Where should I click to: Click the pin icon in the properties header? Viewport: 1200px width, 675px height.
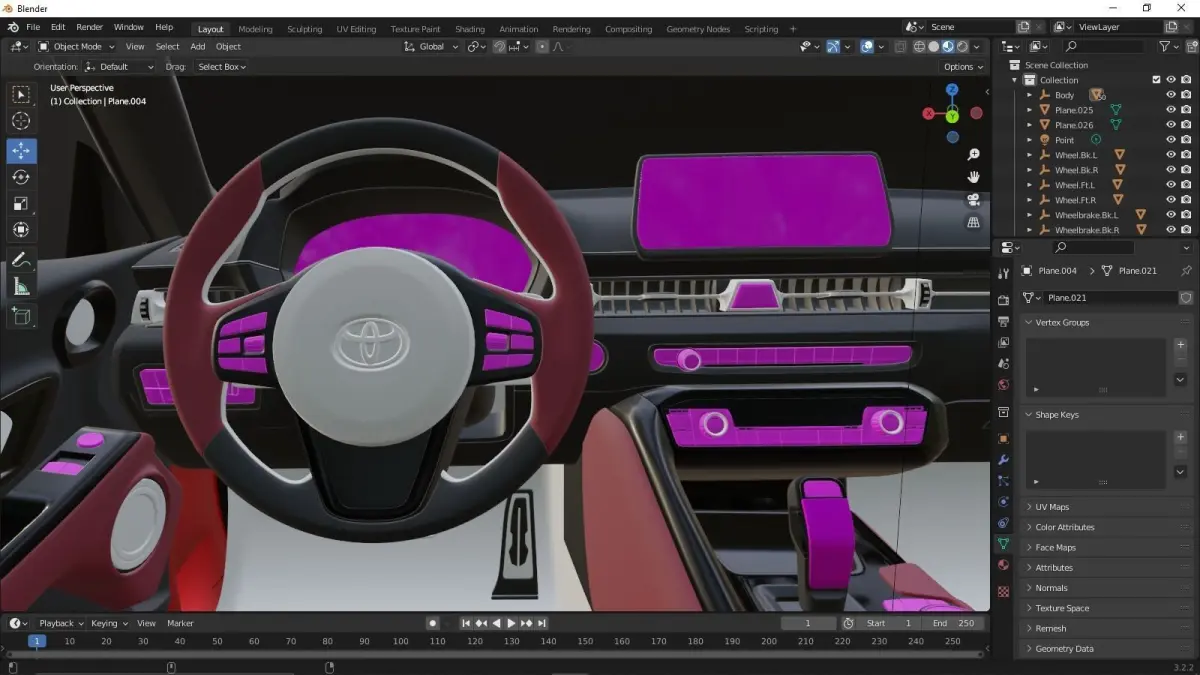click(1186, 271)
